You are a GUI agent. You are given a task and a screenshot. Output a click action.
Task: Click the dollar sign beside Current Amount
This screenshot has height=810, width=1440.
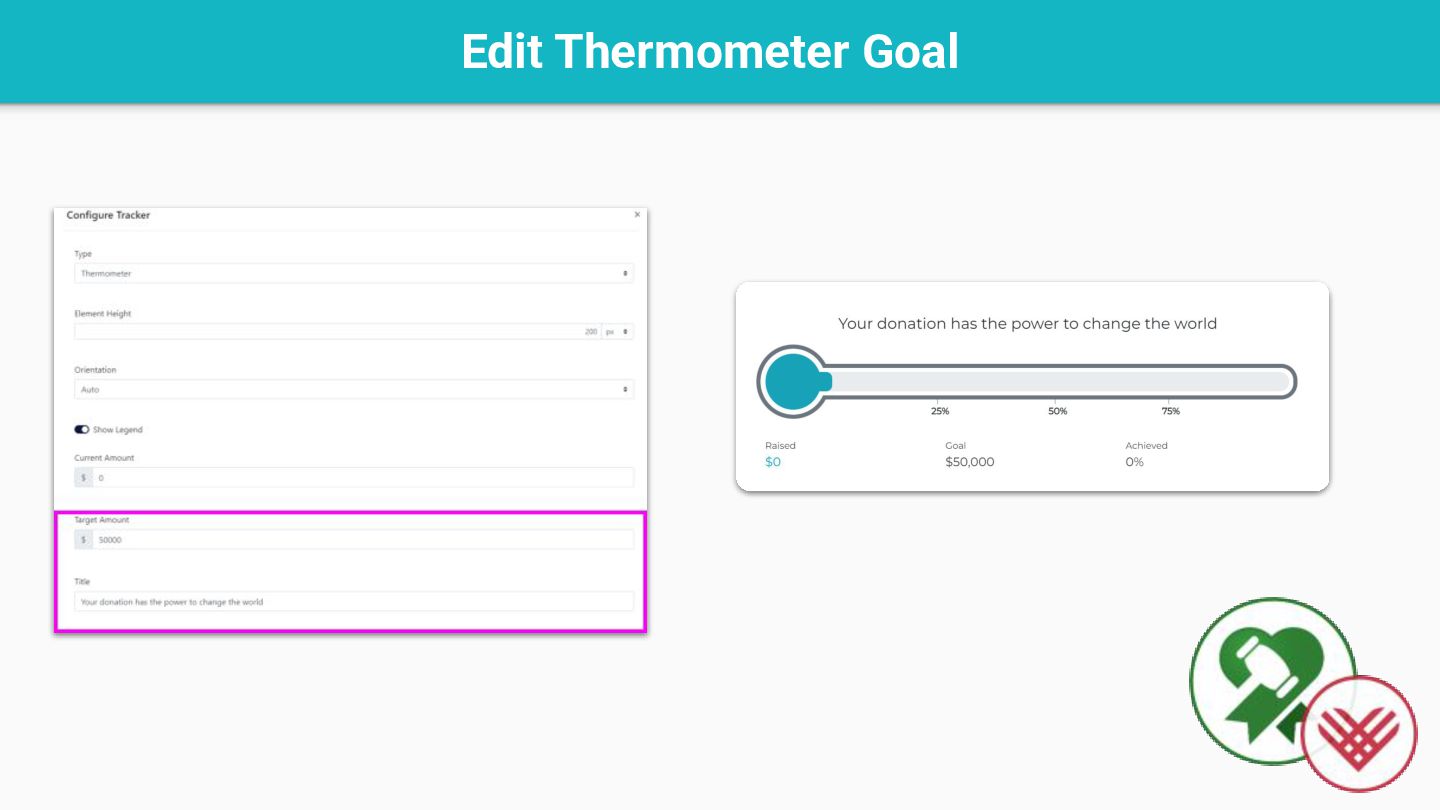84,478
